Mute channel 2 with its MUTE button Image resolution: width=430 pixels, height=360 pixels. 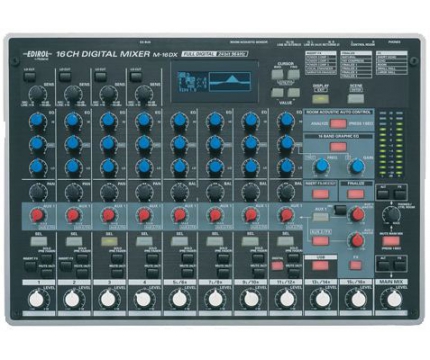pos(82,273)
